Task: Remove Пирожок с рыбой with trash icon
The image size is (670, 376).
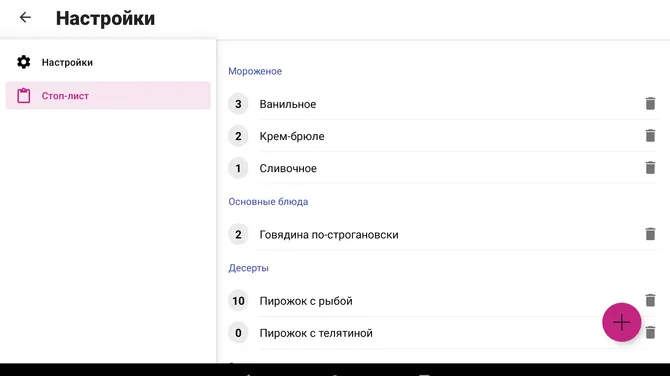Action: click(650, 300)
